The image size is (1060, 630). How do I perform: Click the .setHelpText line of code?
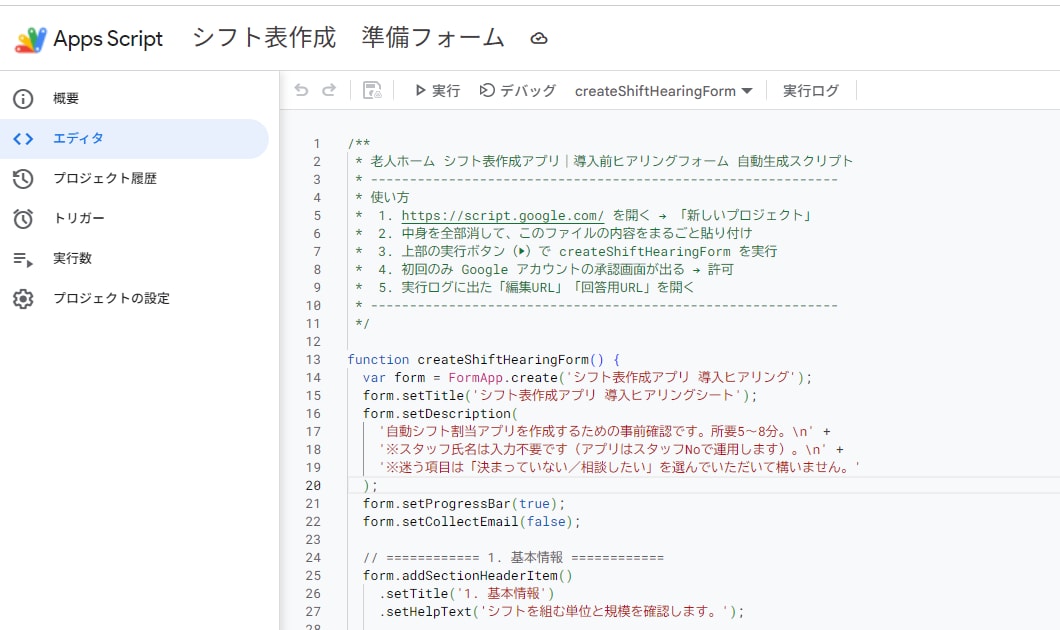pos(561,612)
